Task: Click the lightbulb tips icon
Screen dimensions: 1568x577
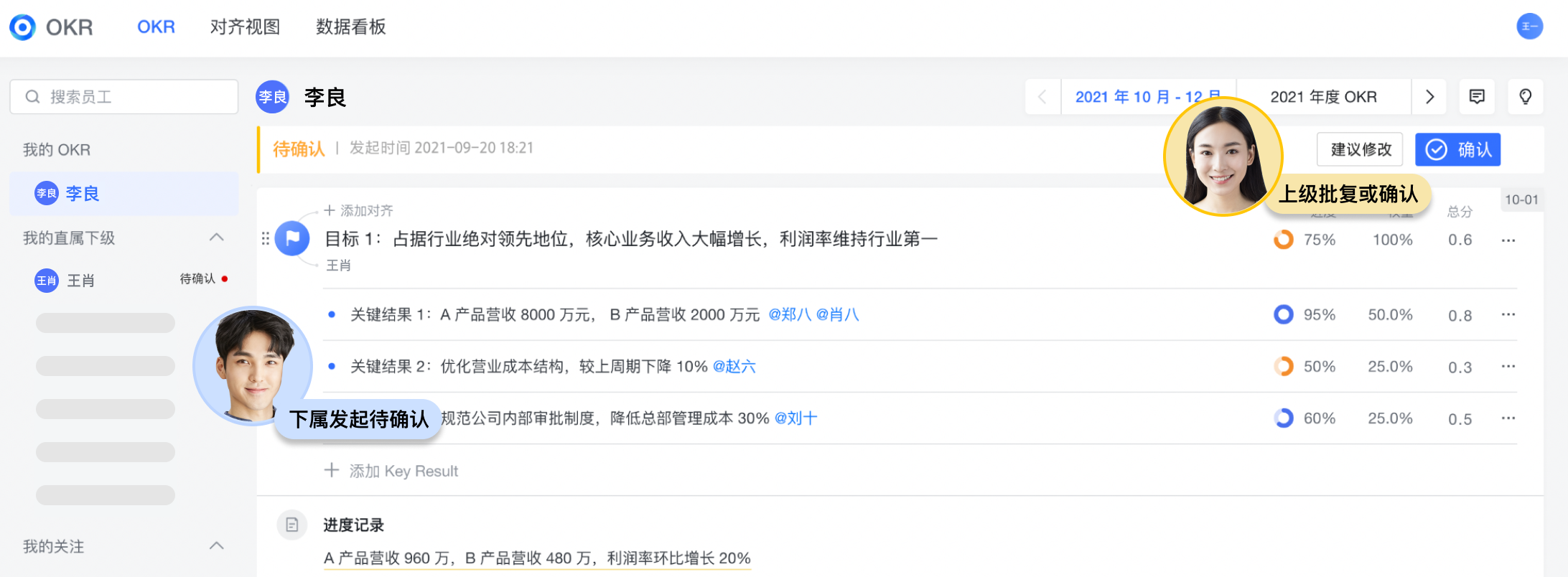Action: 1526,97
